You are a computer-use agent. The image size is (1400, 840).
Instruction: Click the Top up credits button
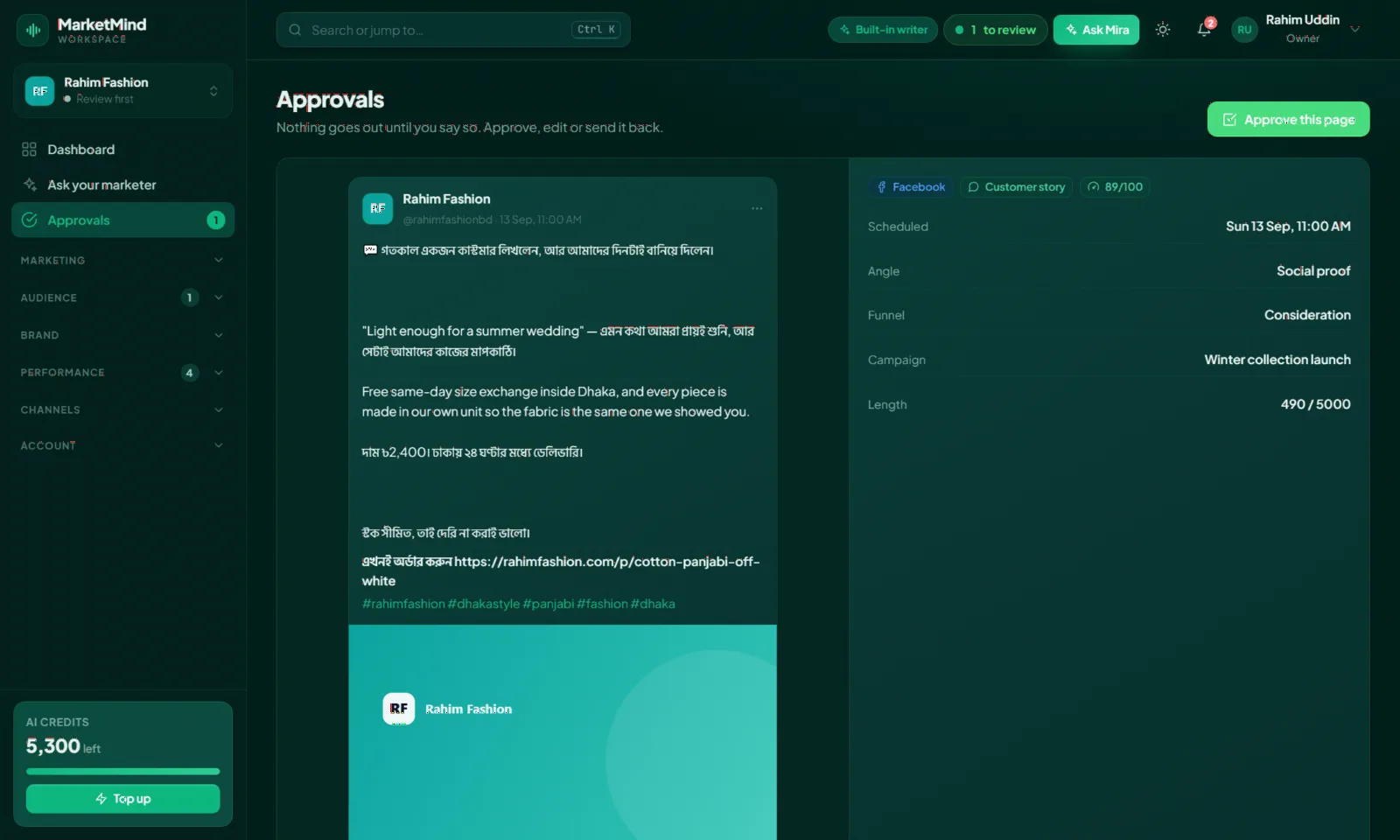122,799
